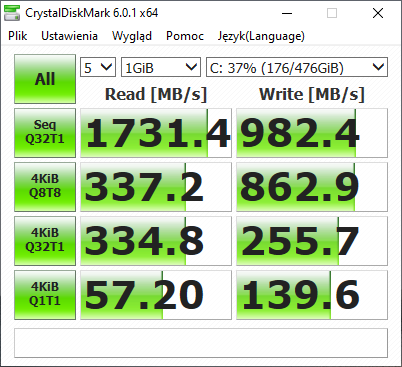Click the 4KiB Q1T1 read result 57.20
The image size is (402, 367).
(x=156, y=295)
